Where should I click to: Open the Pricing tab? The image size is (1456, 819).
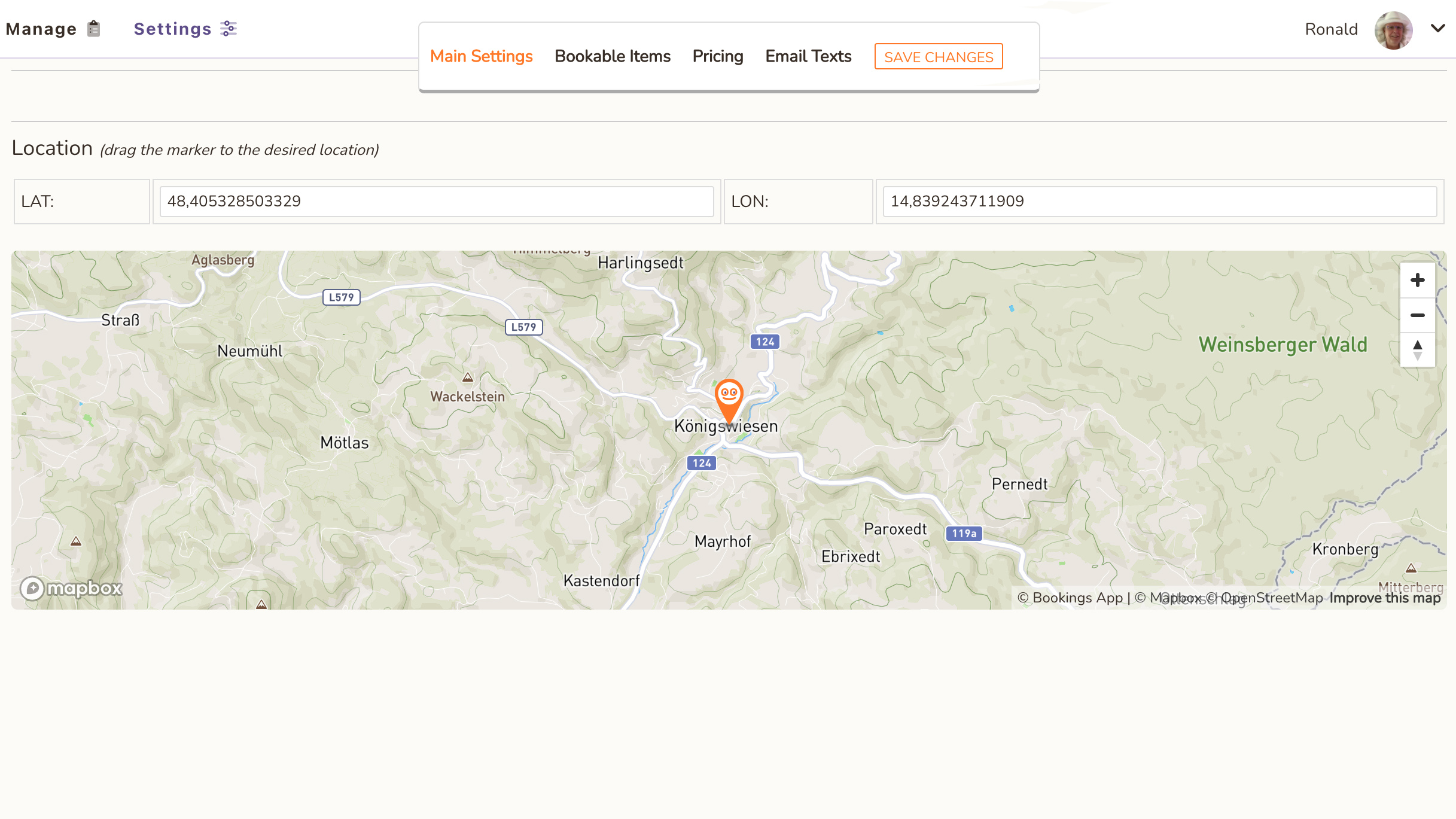click(x=717, y=56)
